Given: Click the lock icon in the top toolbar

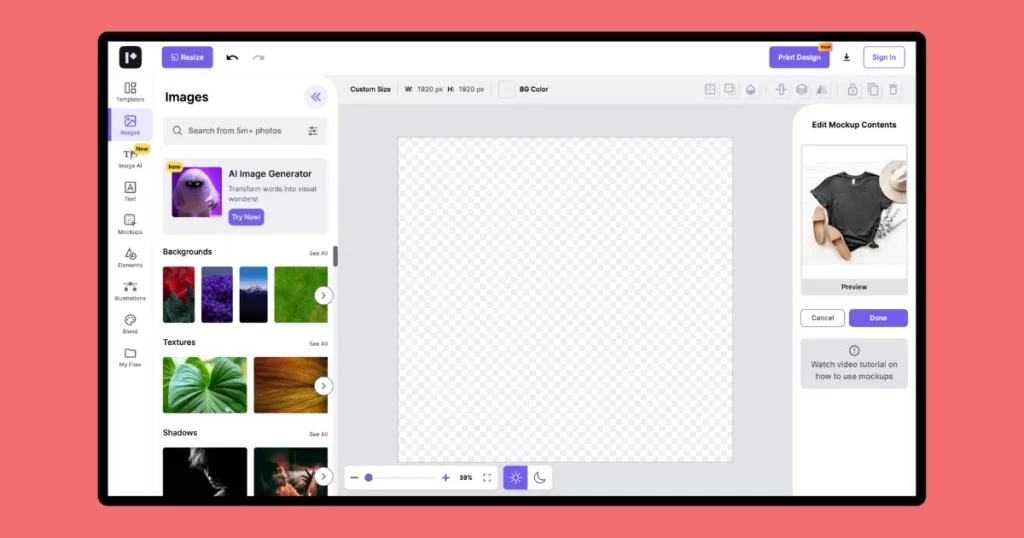Looking at the screenshot, I should click(852, 90).
